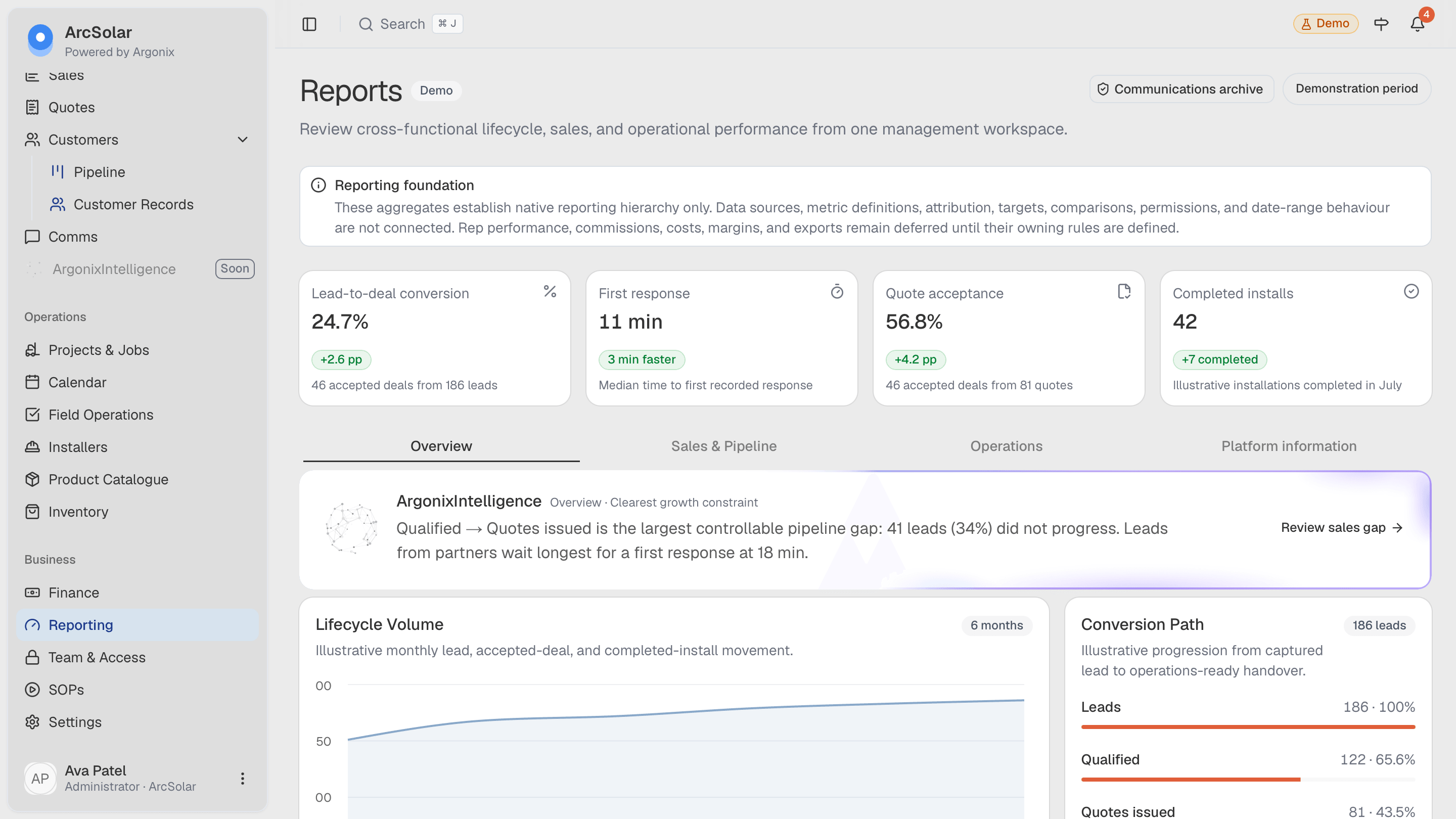Click the Qualified progress bar
The width and height of the screenshot is (1456, 819).
(x=1248, y=780)
